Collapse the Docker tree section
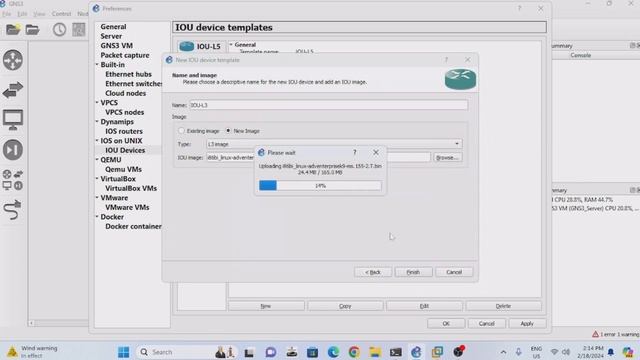Viewport: 640px width, 360px height. pos(97,217)
